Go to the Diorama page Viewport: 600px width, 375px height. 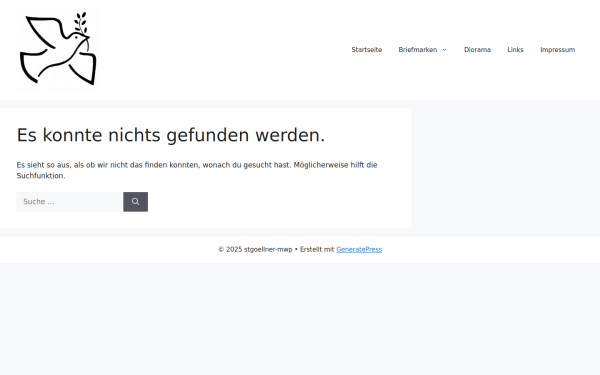[x=477, y=50]
